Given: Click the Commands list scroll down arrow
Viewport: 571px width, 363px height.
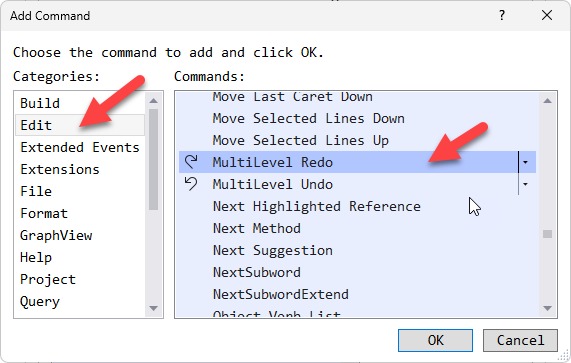Looking at the screenshot, I should point(547,308).
